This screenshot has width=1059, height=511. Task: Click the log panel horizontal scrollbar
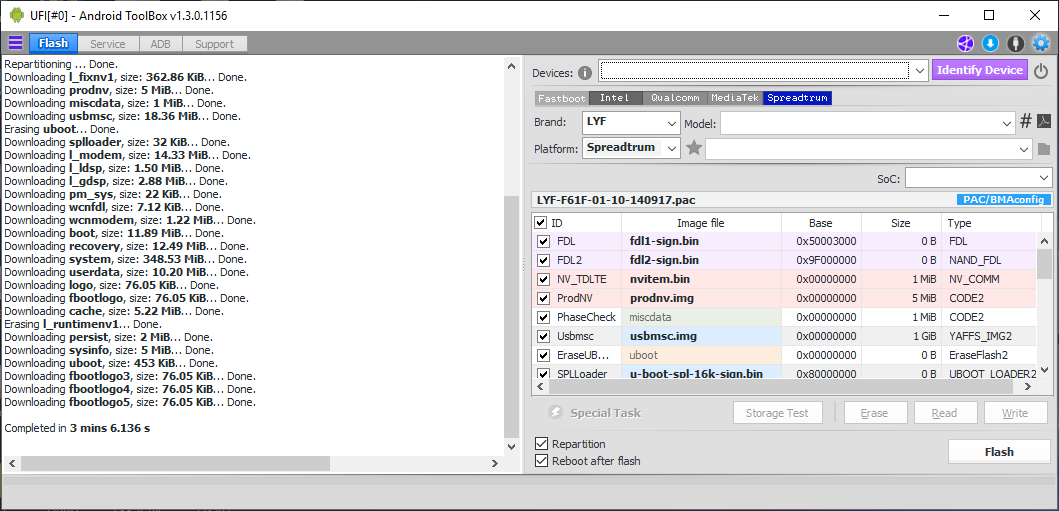pyautogui.click(x=253, y=463)
